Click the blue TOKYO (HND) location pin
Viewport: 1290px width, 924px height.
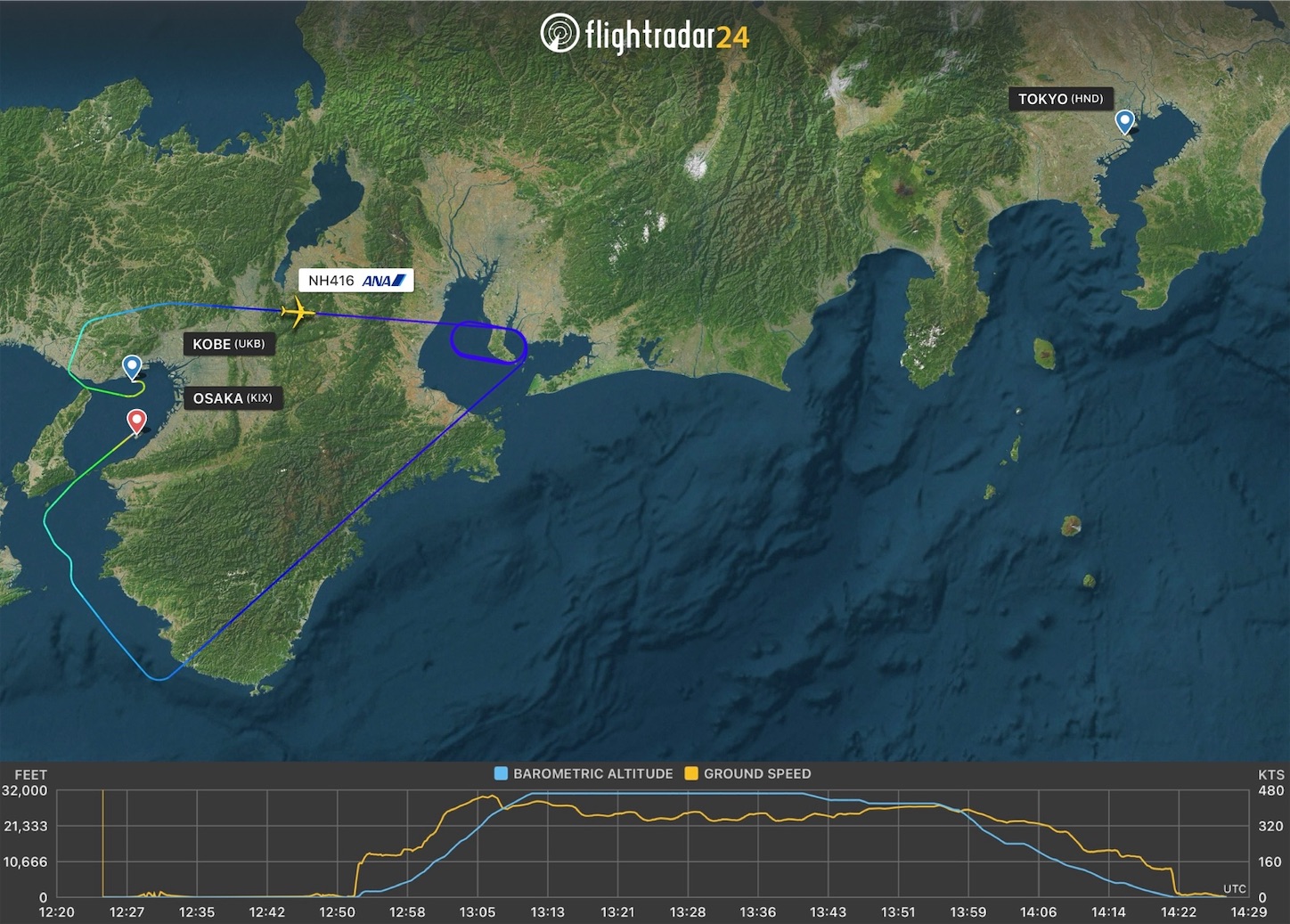click(x=1124, y=122)
